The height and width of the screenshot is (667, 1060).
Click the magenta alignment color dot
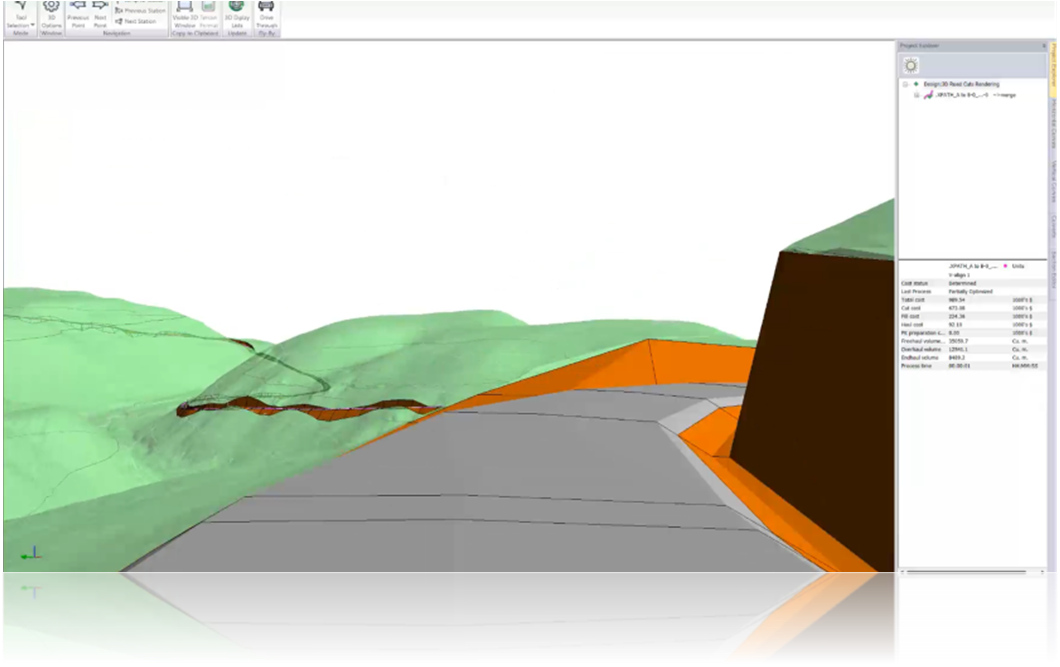1005,266
